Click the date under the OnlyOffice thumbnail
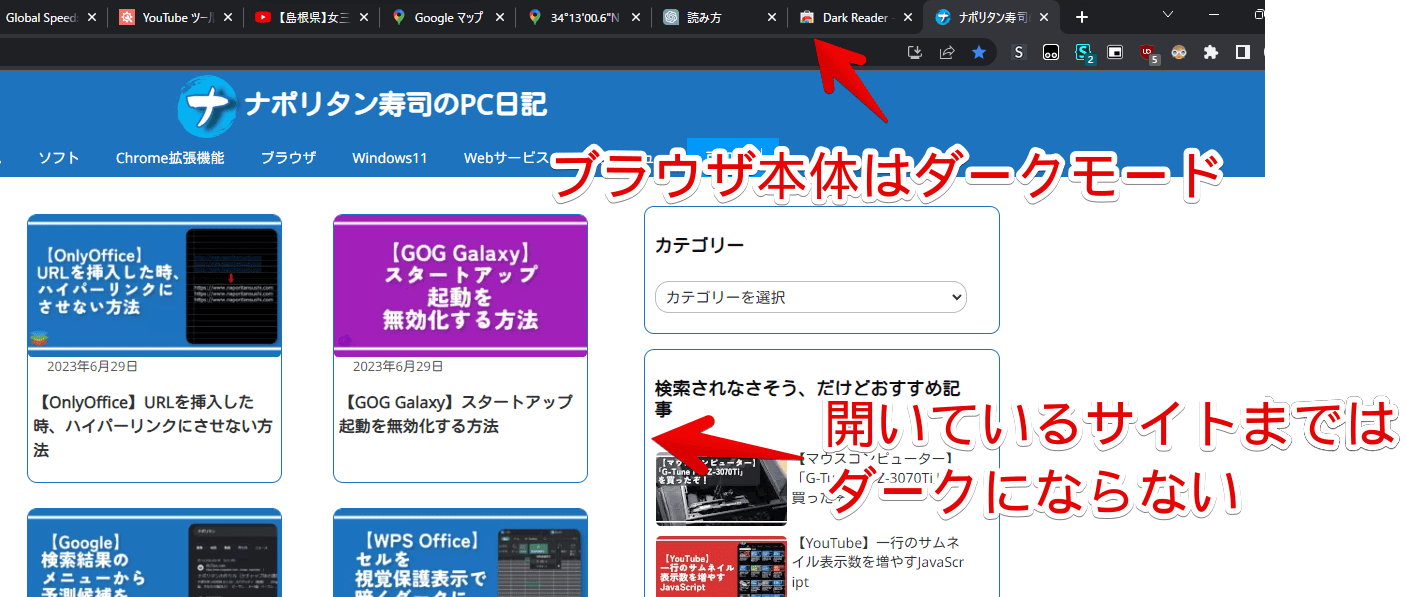This screenshot has width=1406, height=597. click(93, 367)
